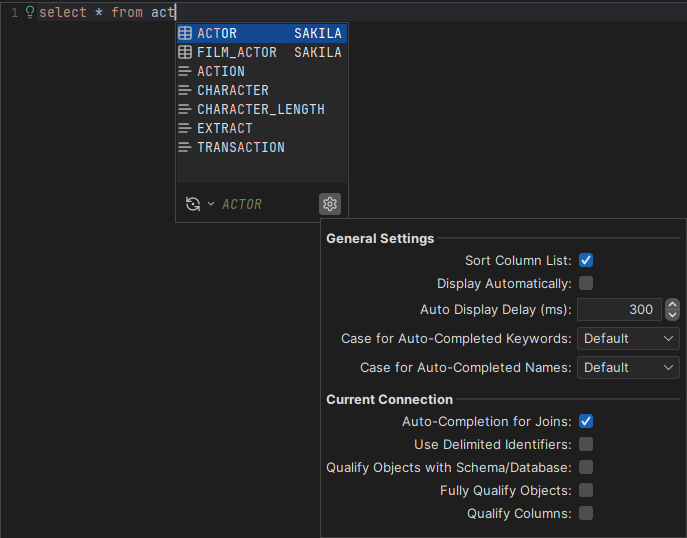Click the SAKILA schema label next to ACTOR
This screenshot has height=538, width=687.
(x=318, y=33)
